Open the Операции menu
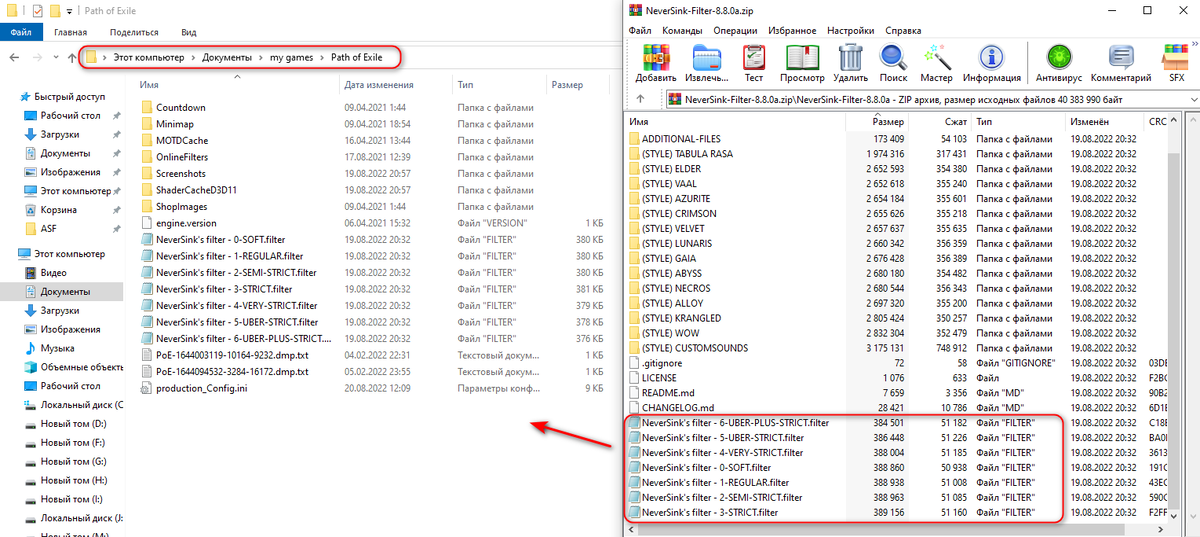 pos(735,30)
